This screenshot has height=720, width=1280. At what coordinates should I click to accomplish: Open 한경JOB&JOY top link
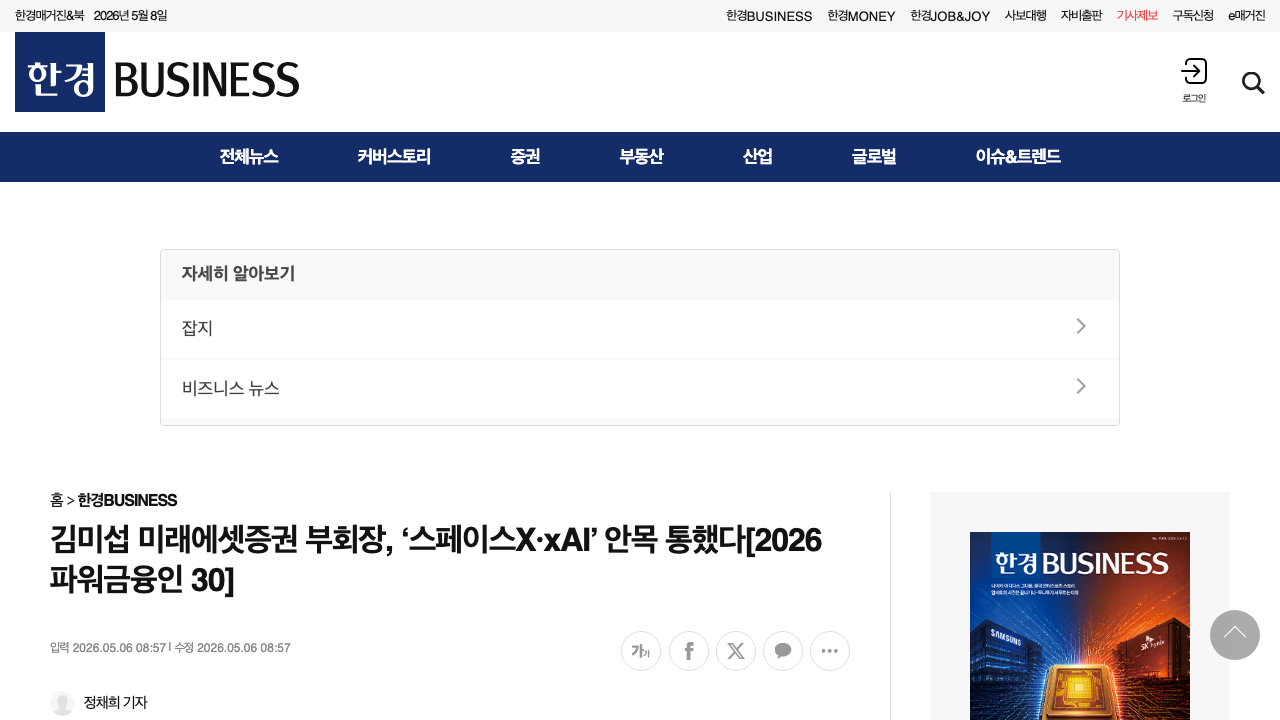(950, 16)
